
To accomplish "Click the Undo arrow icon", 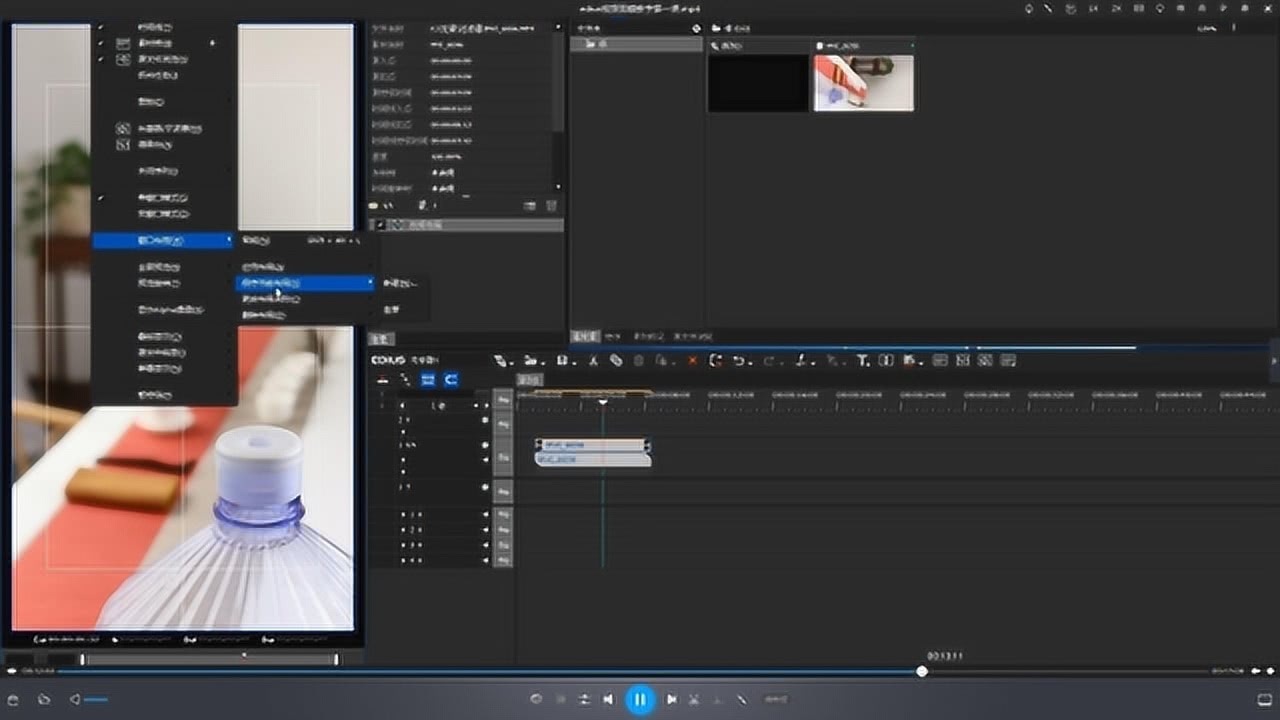I will click(x=738, y=360).
